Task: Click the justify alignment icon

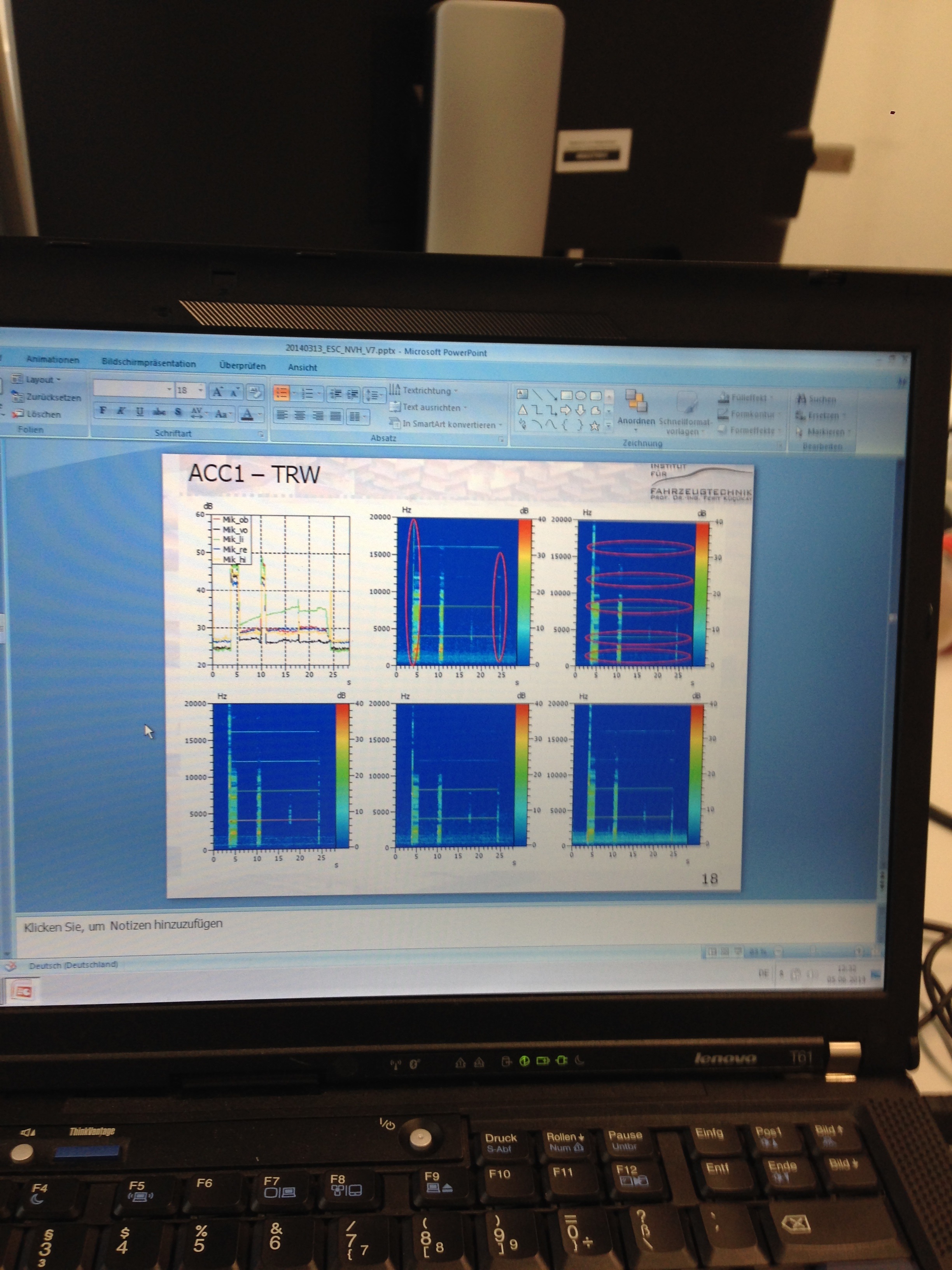Action: coord(336,416)
